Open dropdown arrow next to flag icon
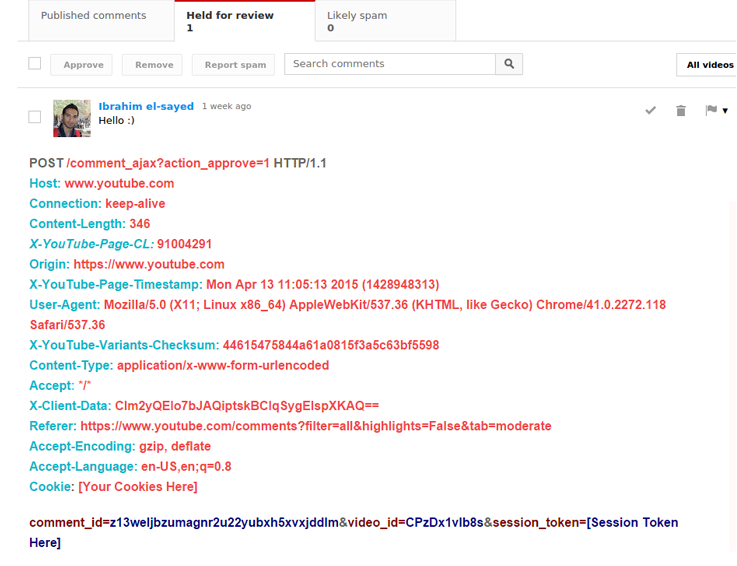 pyautogui.click(x=725, y=111)
